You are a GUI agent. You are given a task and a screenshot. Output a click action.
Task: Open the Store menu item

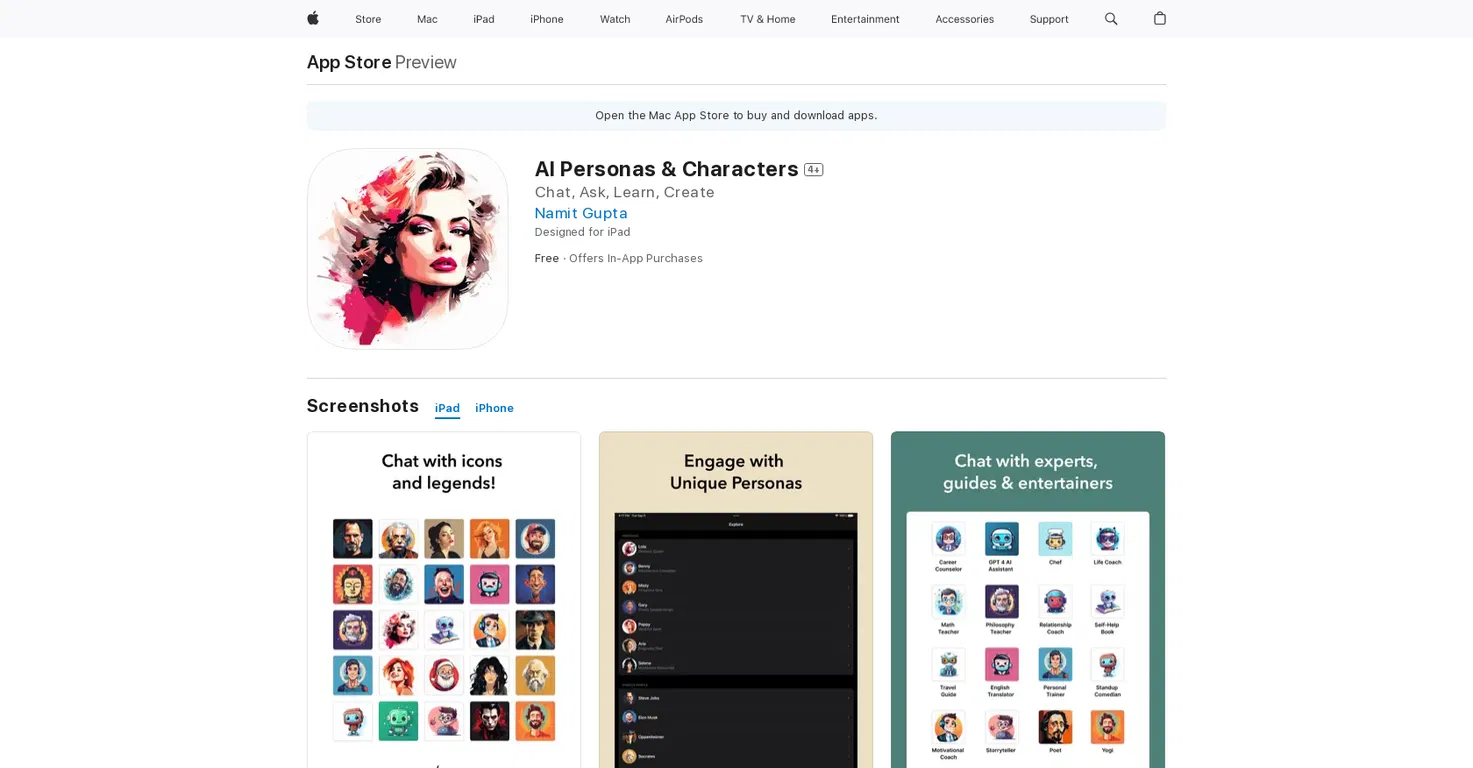[x=368, y=19]
